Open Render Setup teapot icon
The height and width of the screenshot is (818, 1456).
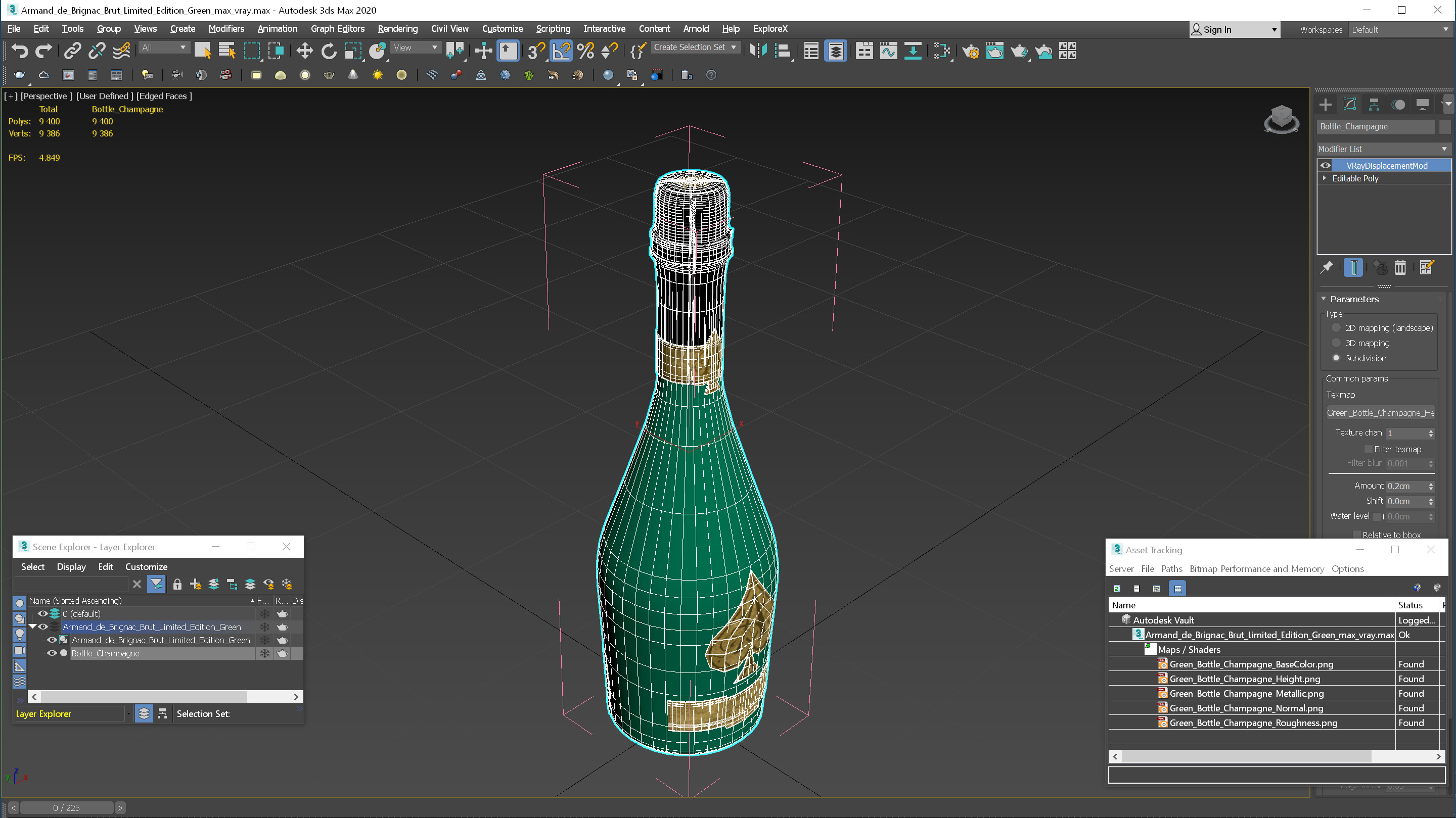[x=971, y=52]
